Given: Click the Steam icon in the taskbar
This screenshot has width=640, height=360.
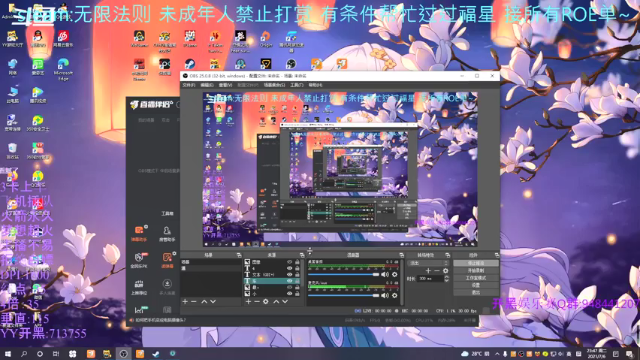Looking at the screenshot, I should pos(156,353).
